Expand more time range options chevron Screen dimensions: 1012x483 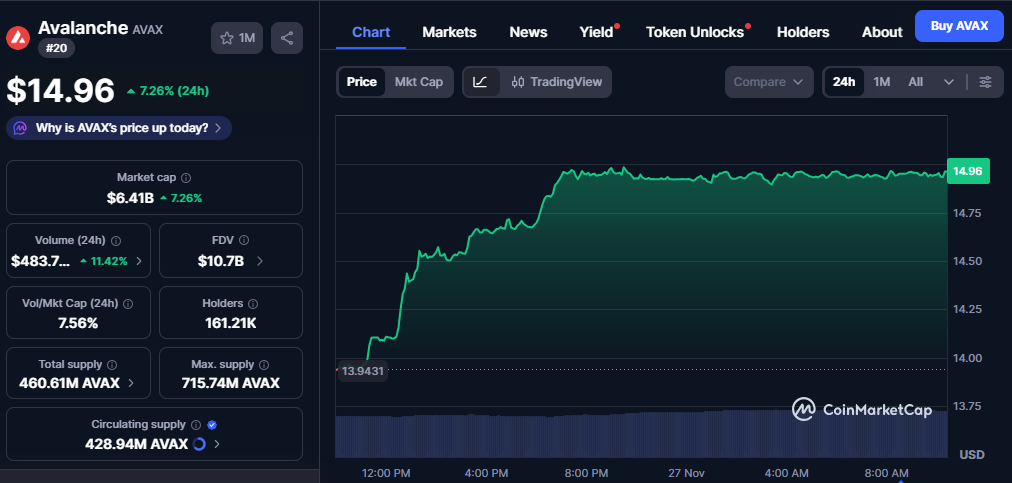tap(948, 82)
